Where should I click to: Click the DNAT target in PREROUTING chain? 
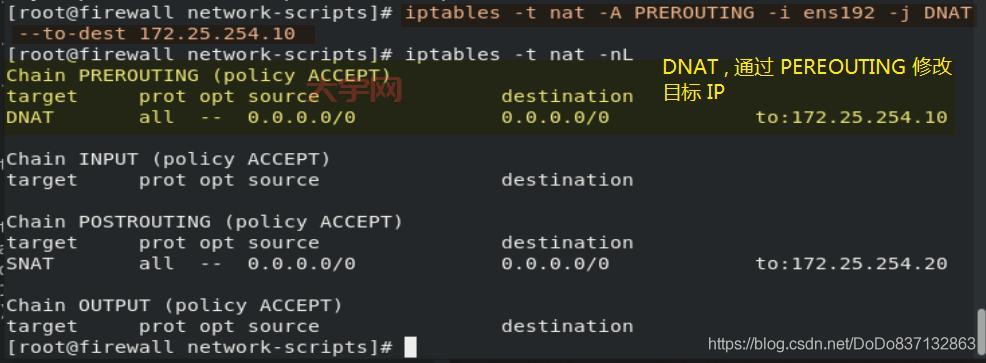coord(30,117)
